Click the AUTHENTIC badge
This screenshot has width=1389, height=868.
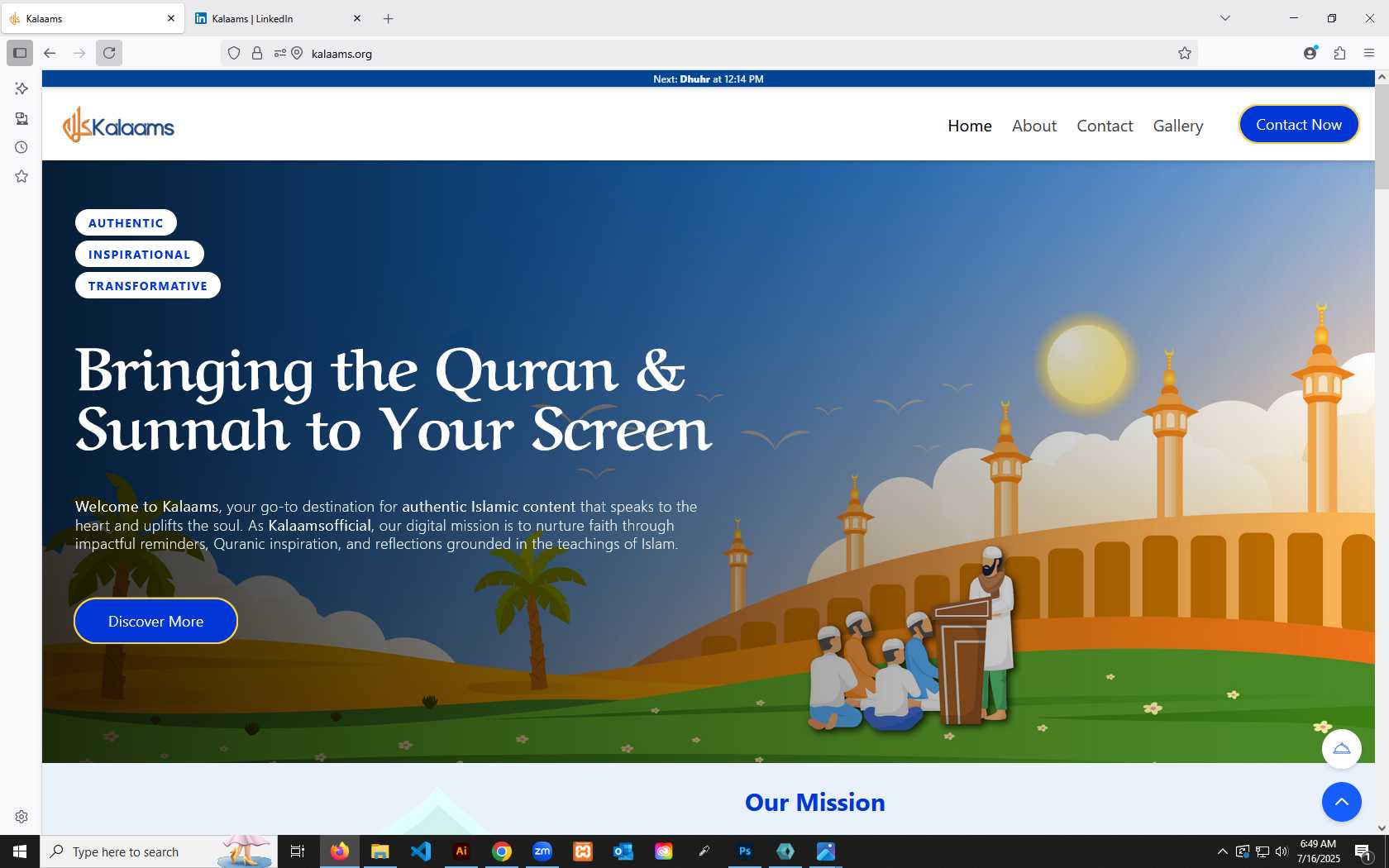tap(126, 223)
